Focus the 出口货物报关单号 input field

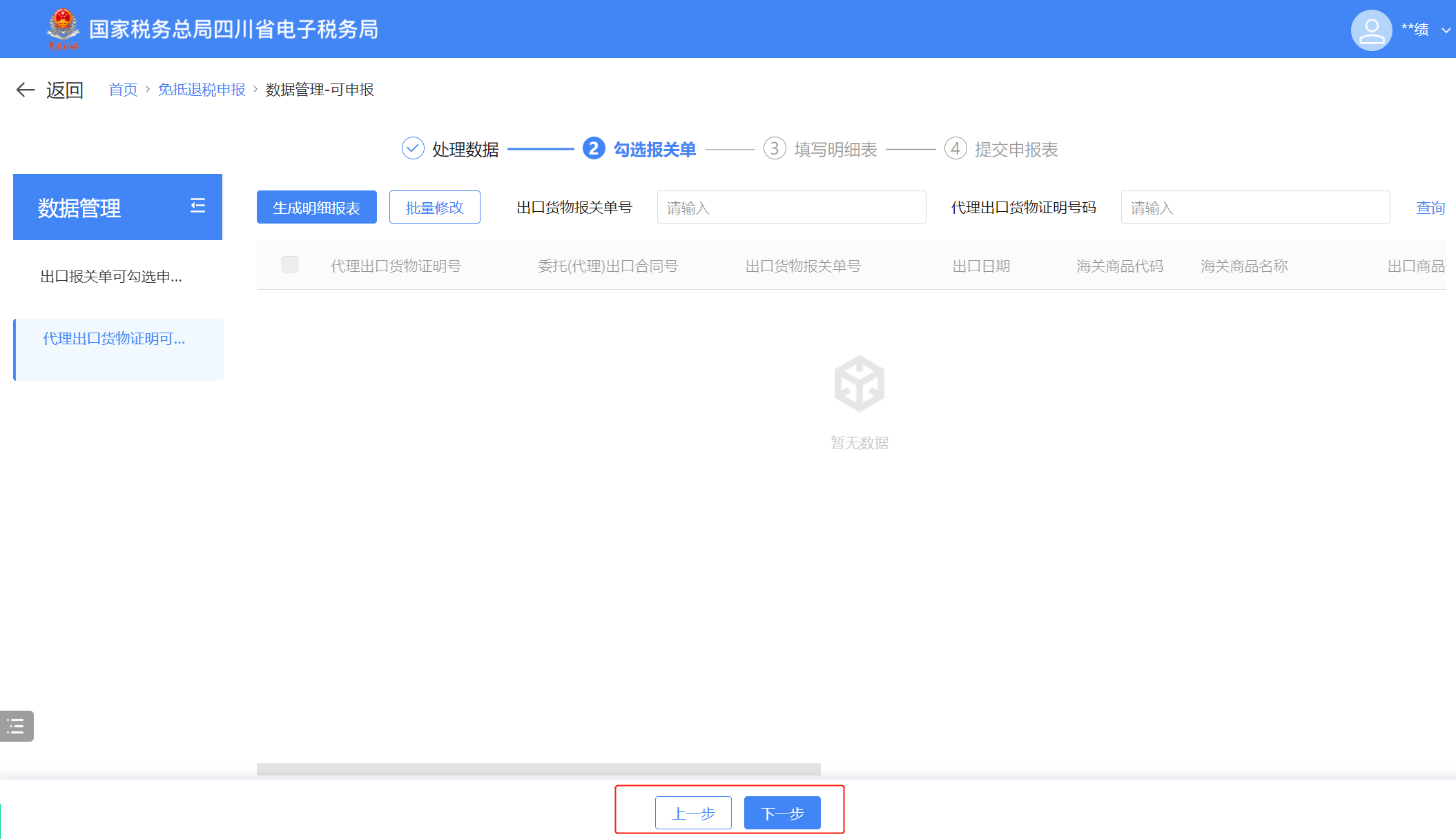791,208
